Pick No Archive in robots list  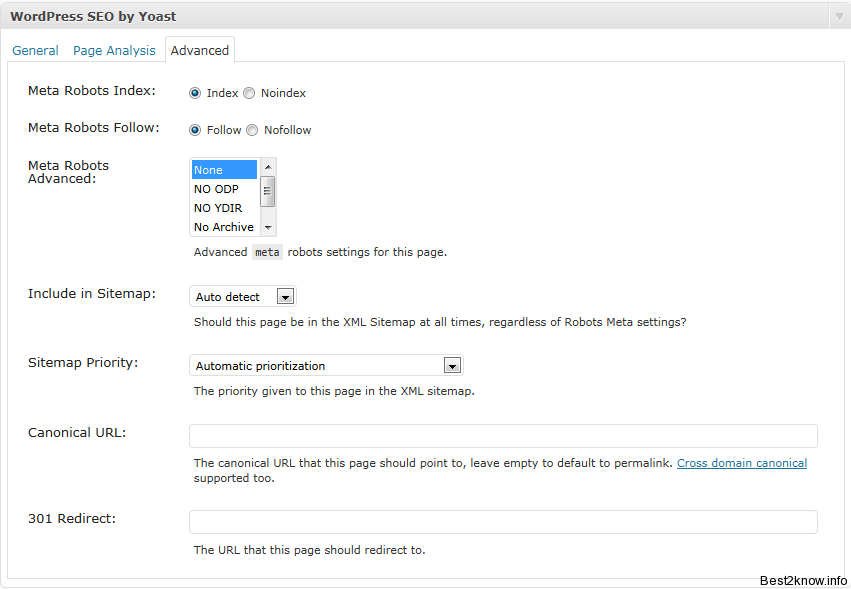tap(224, 227)
